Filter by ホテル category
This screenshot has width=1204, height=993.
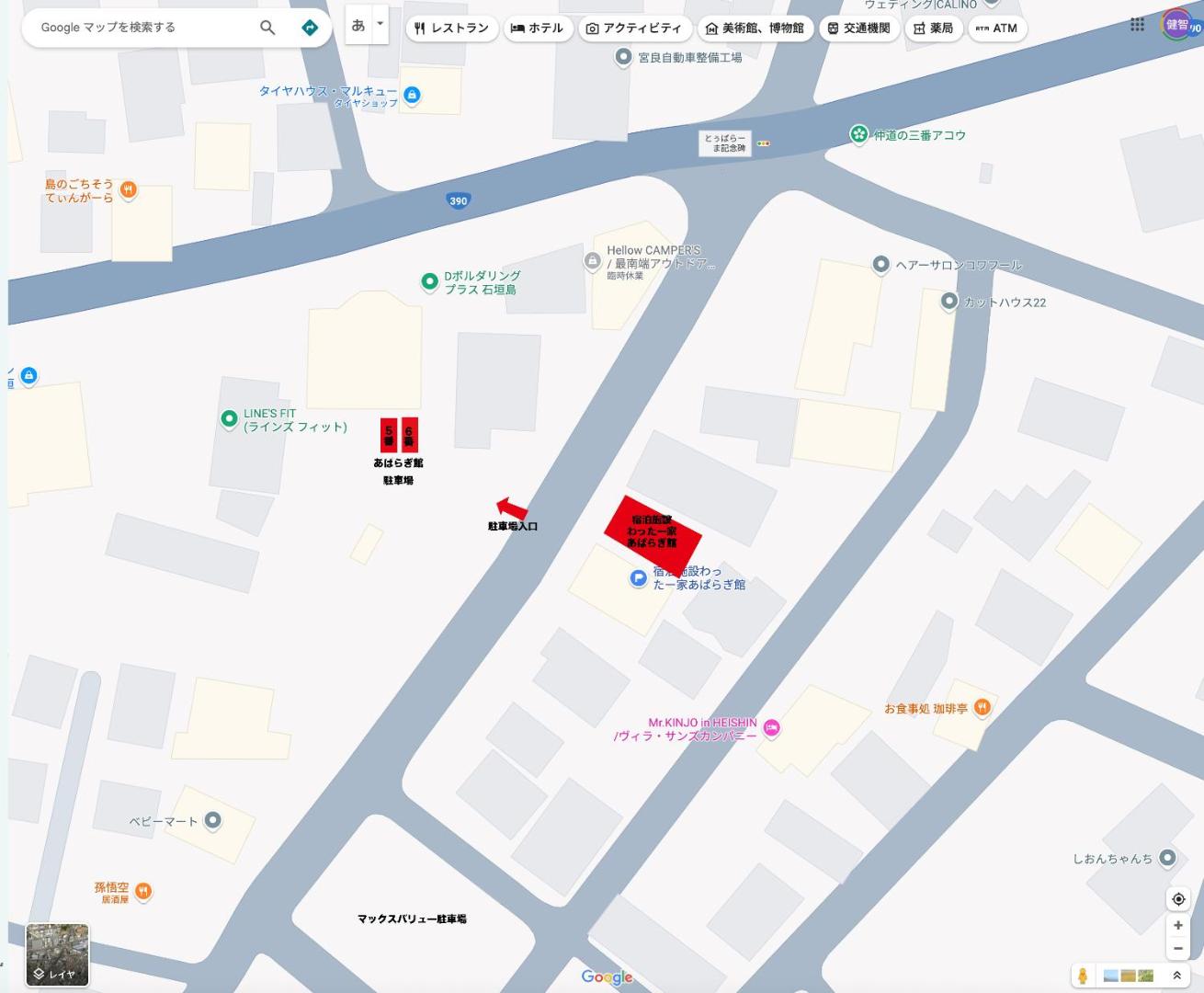(x=537, y=29)
